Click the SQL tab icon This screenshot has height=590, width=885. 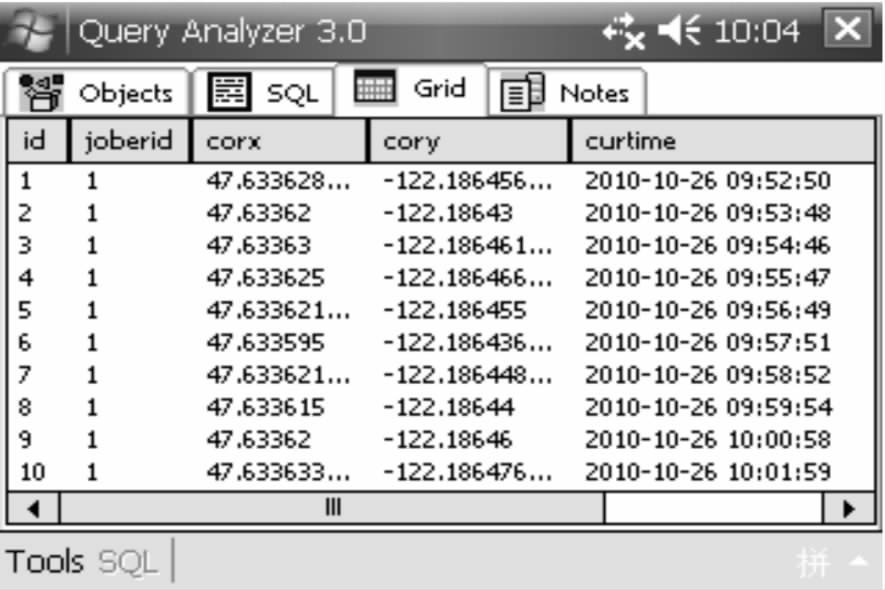point(229,91)
